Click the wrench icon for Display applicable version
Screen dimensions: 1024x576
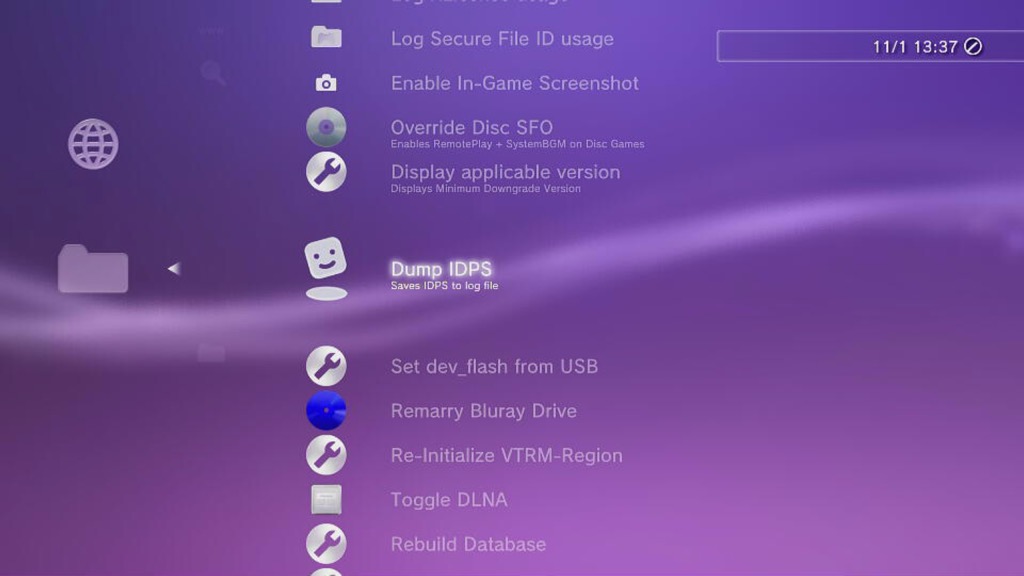[326, 172]
